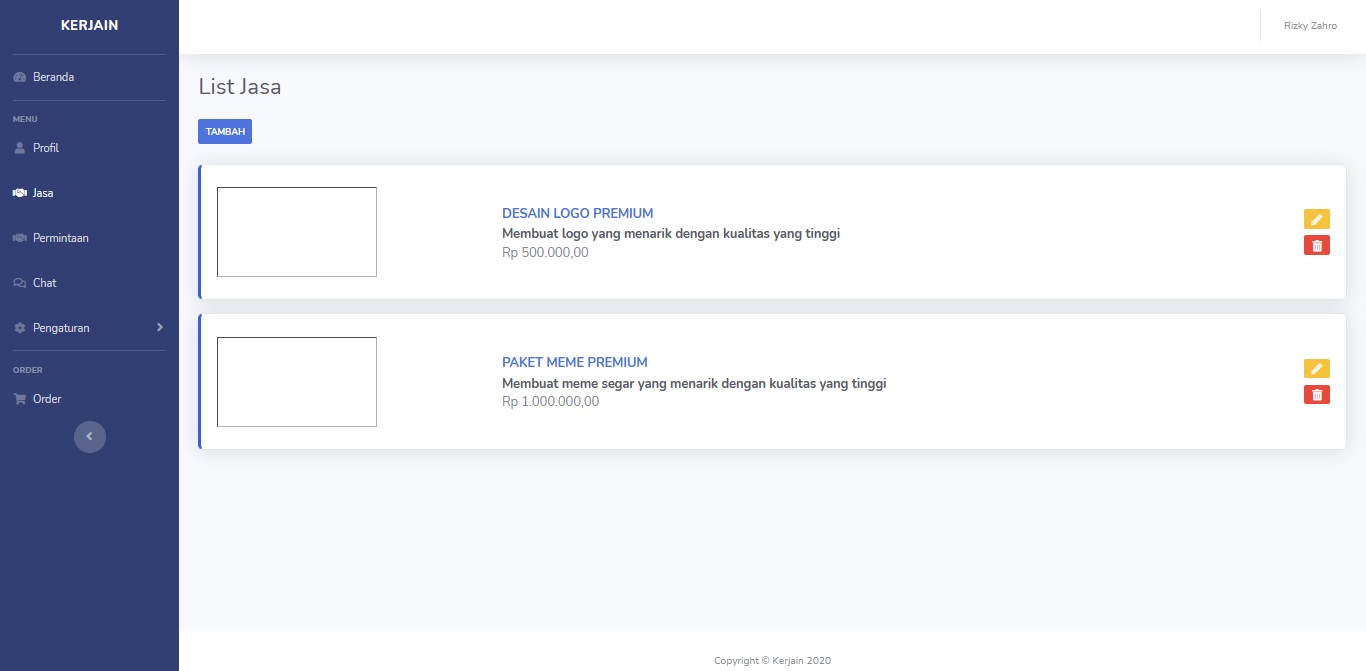Open the PAKET MEME PREMIUM title link
This screenshot has width=1366, height=671.
(574, 362)
